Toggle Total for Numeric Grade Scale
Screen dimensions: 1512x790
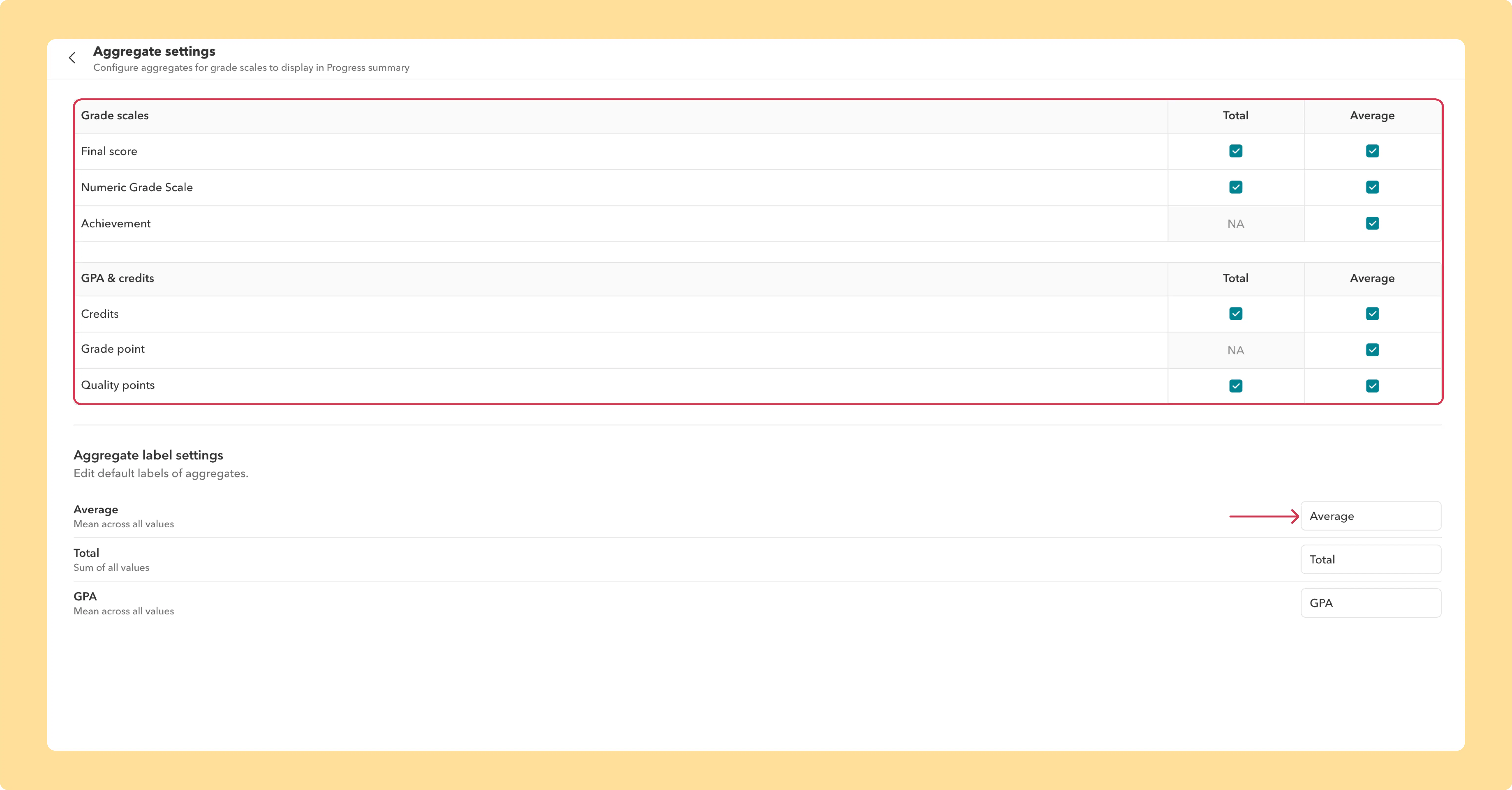click(1236, 187)
